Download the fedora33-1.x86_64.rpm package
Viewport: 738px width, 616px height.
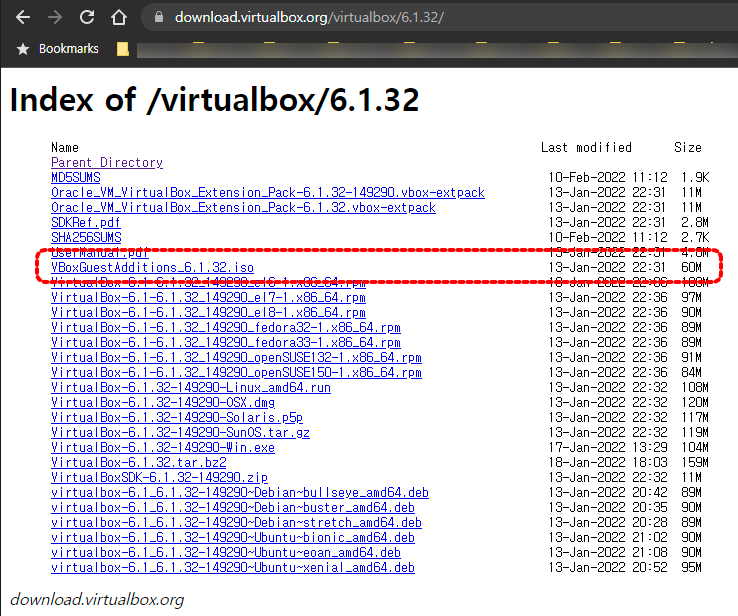coord(226,343)
